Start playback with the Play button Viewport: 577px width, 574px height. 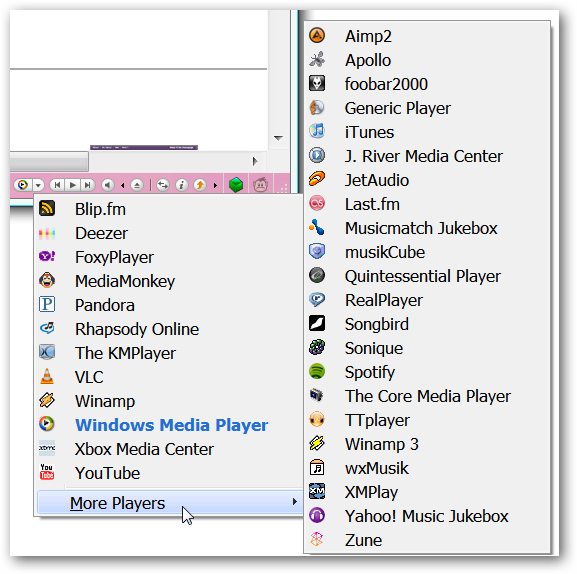(73, 185)
